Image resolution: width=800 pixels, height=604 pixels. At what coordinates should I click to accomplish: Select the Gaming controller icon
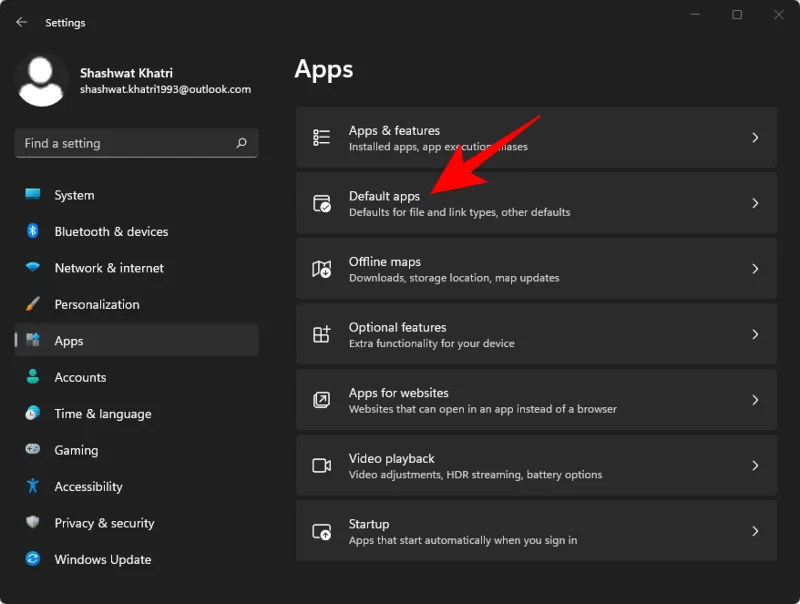31,450
